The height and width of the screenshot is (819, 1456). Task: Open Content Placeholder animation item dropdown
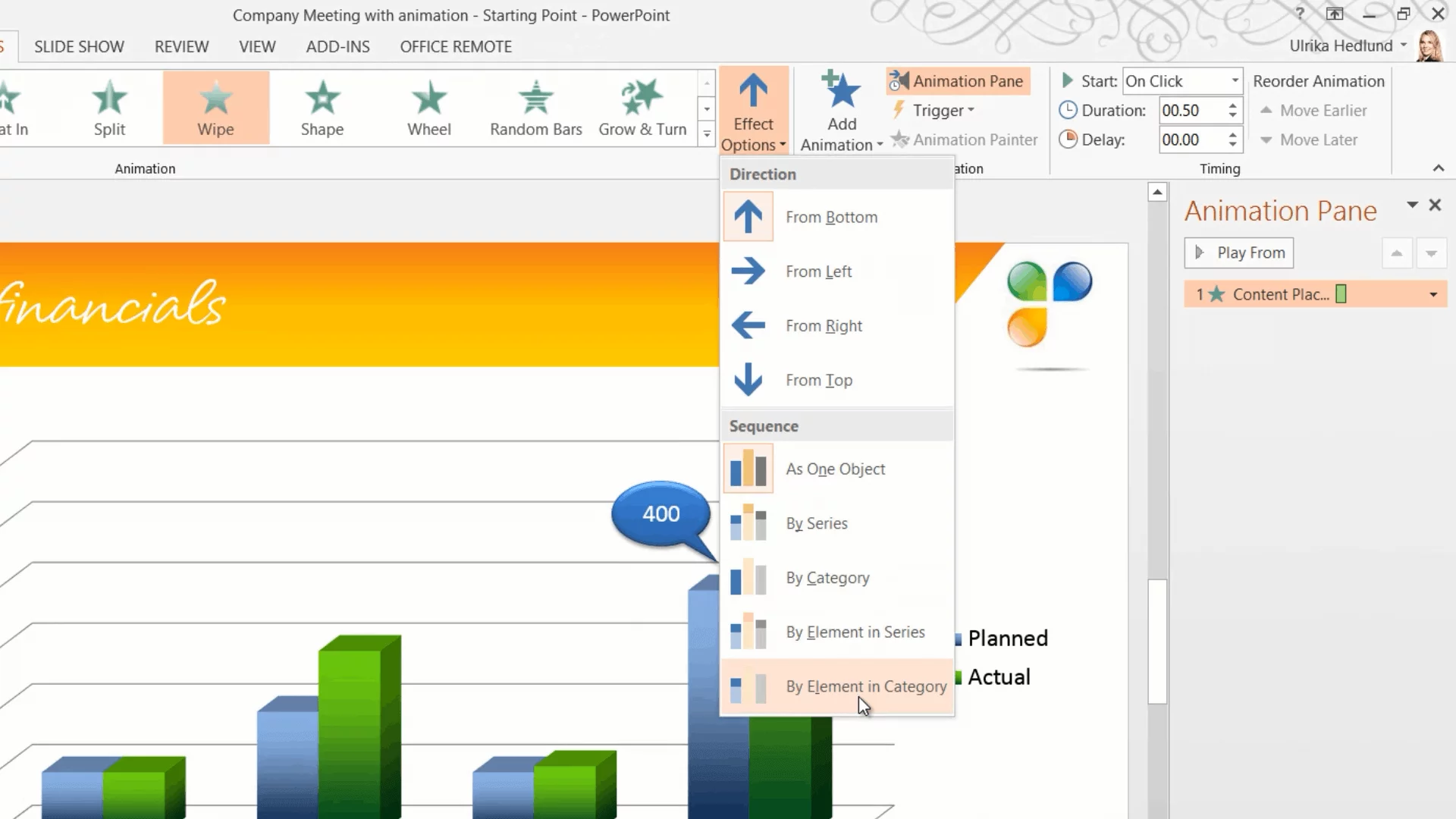[1432, 295]
